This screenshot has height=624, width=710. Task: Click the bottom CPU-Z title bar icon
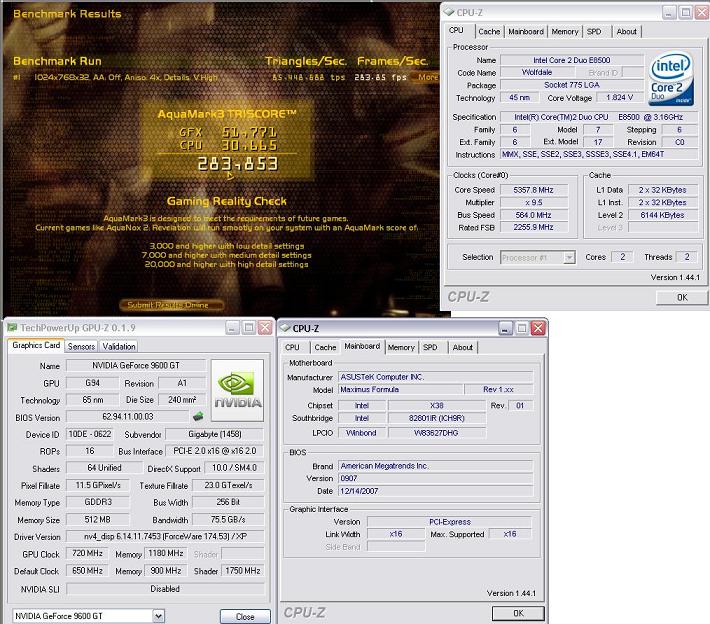point(285,328)
